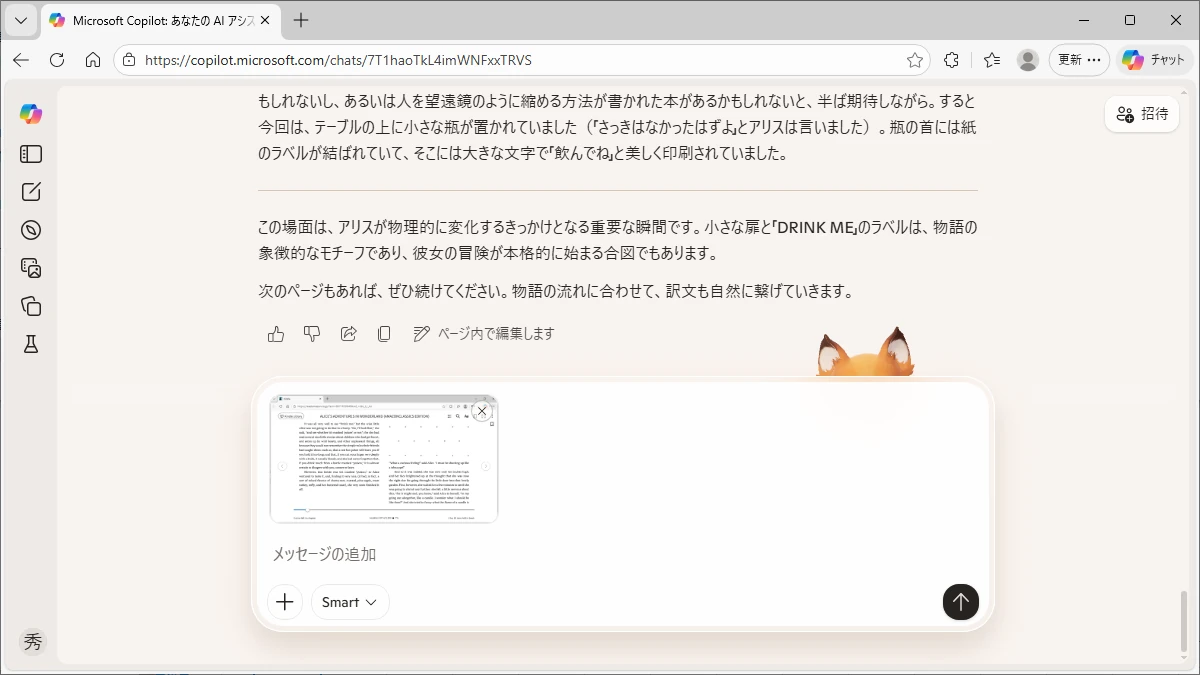Open the image gallery icon in the sidebar

(31, 268)
